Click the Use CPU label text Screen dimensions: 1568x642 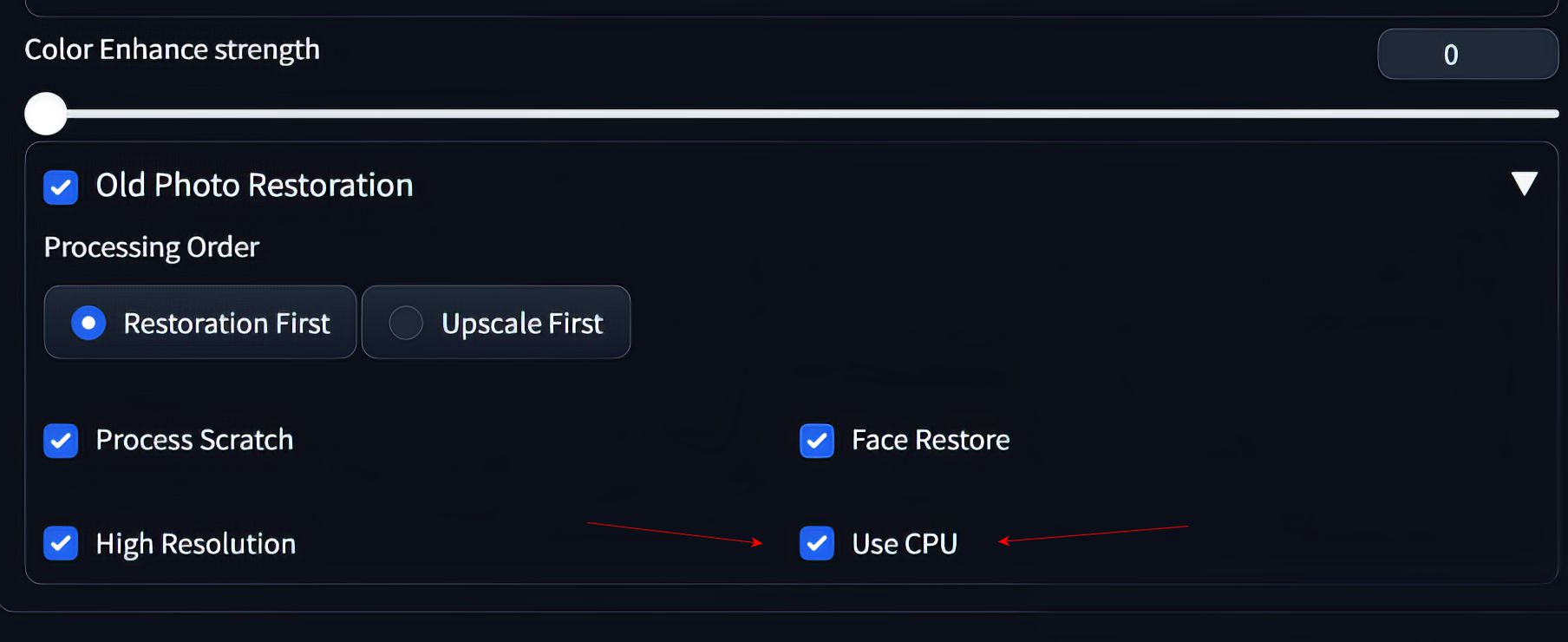pos(905,544)
